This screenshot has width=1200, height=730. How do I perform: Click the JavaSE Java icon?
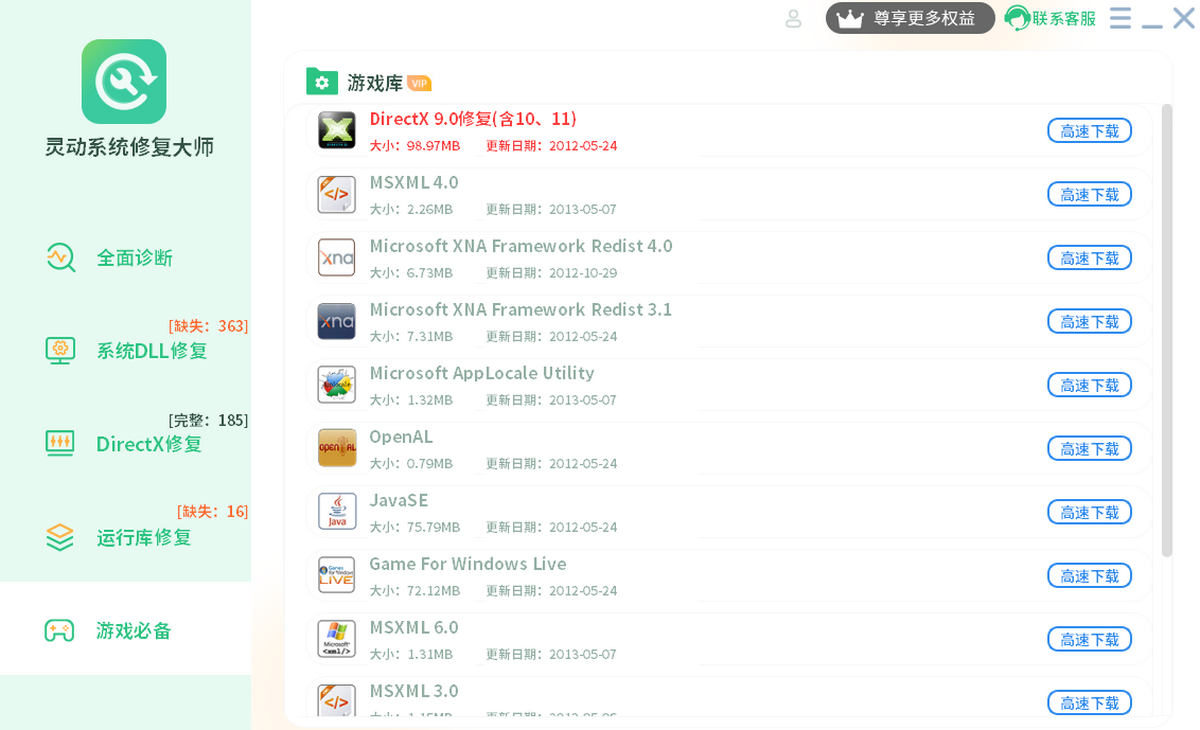[x=336, y=512]
